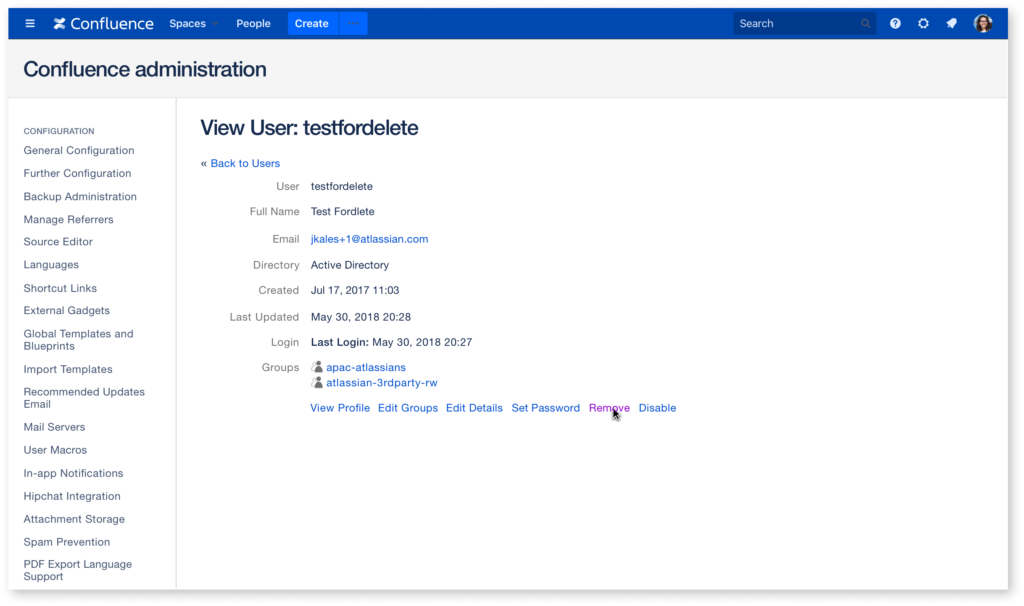This screenshot has height=606, width=1024.
Task: Open the hamburger menu in the header
Action: [30, 23]
